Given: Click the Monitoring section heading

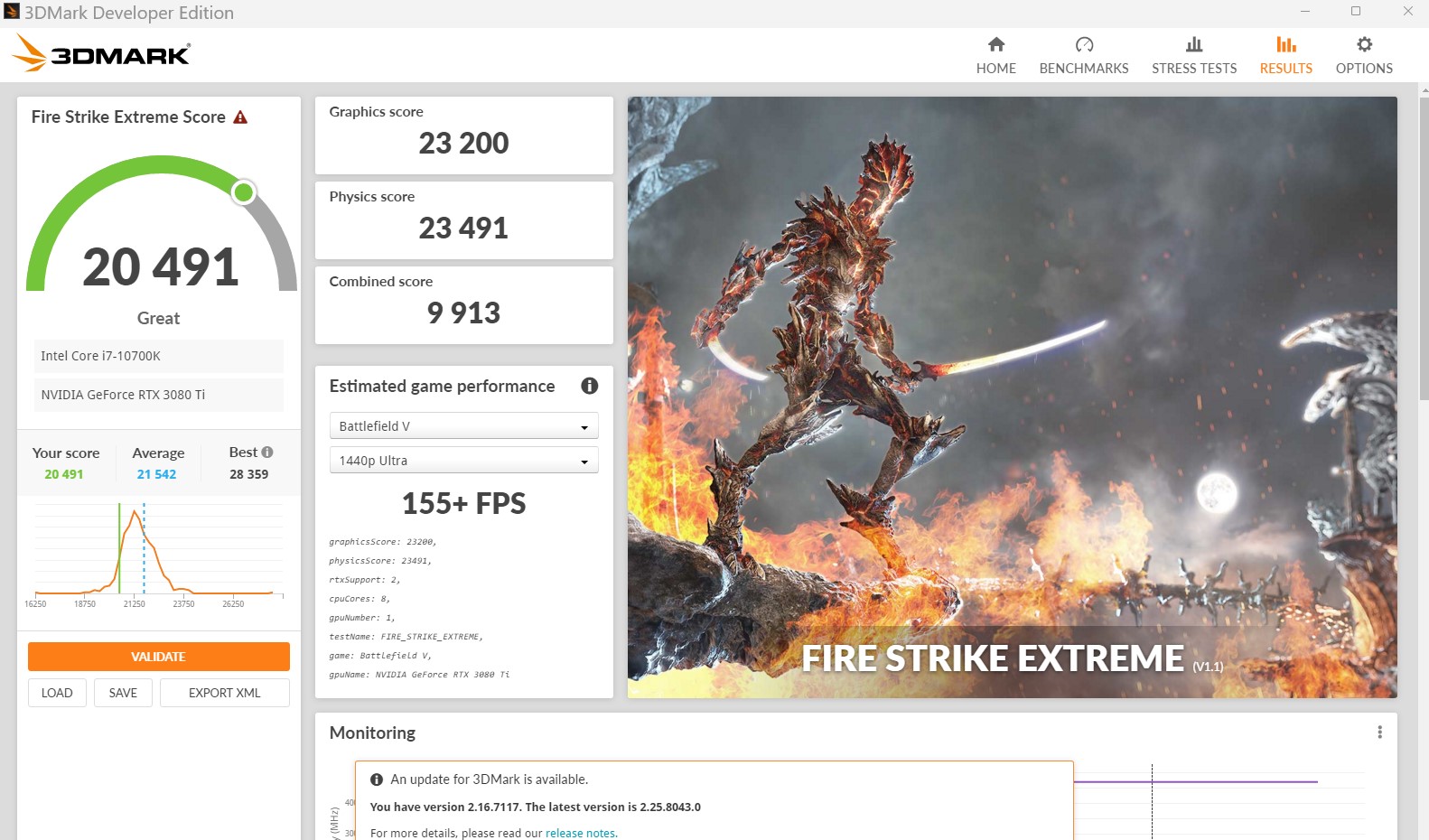Looking at the screenshot, I should [x=372, y=733].
